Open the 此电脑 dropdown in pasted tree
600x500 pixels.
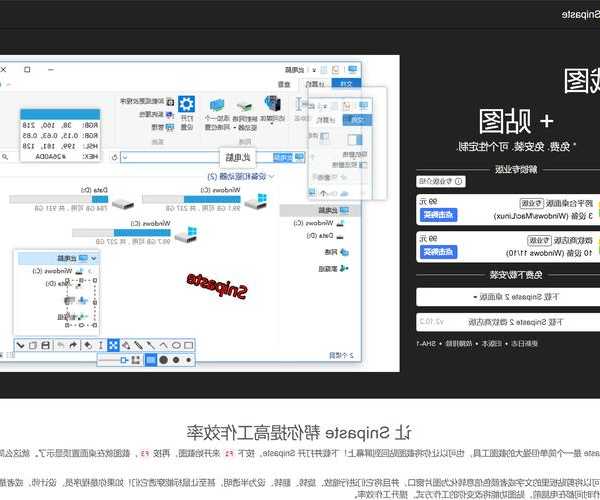(x=94, y=258)
